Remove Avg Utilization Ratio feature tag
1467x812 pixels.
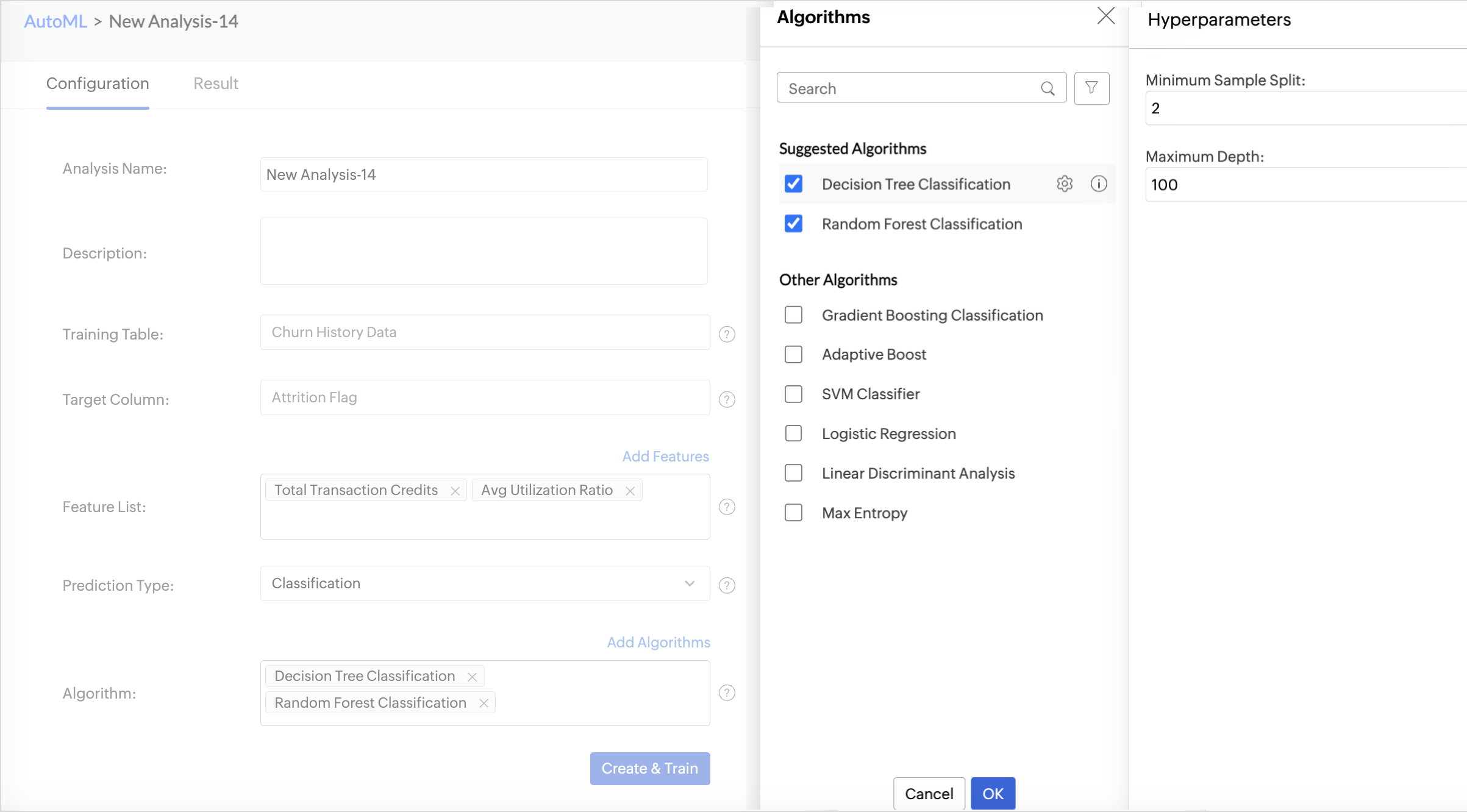click(630, 491)
